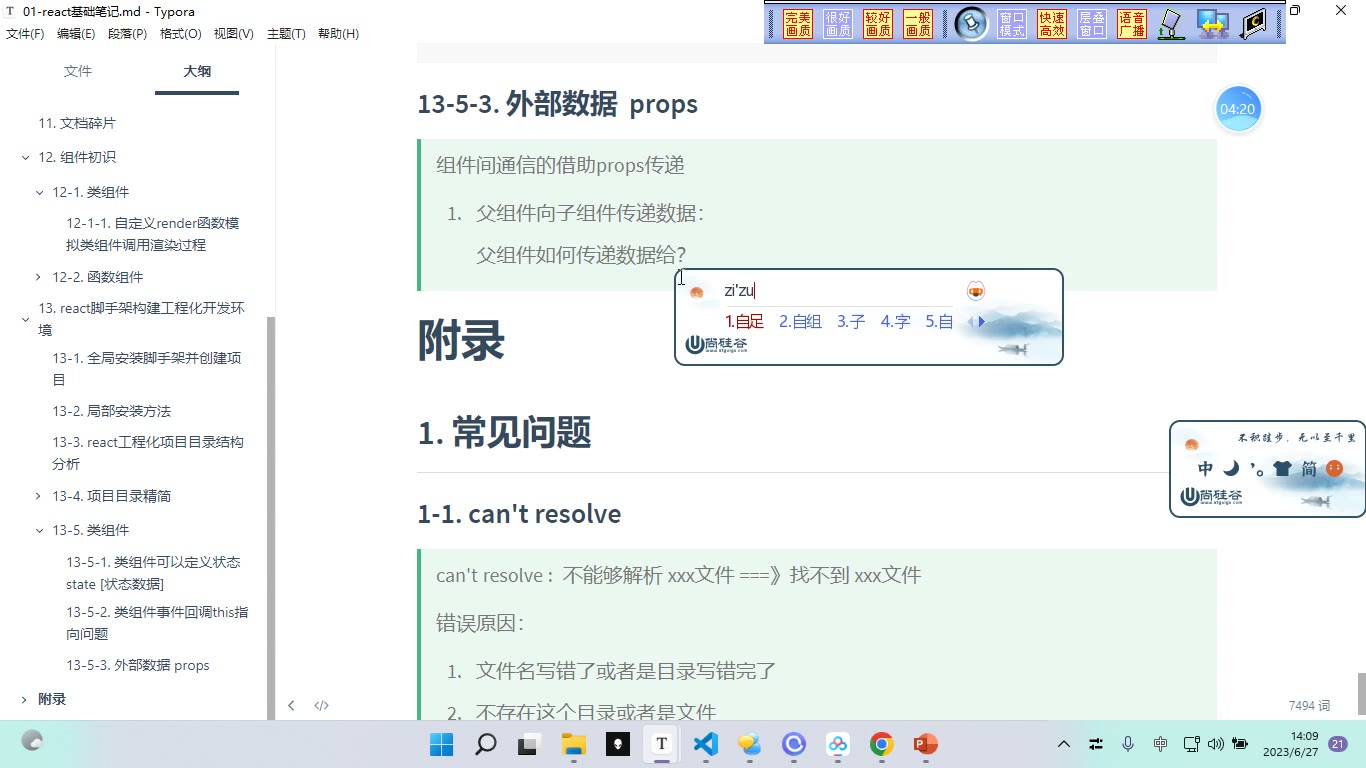
Task: Choose the 一般画质 quality option
Action: (x=918, y=24)
